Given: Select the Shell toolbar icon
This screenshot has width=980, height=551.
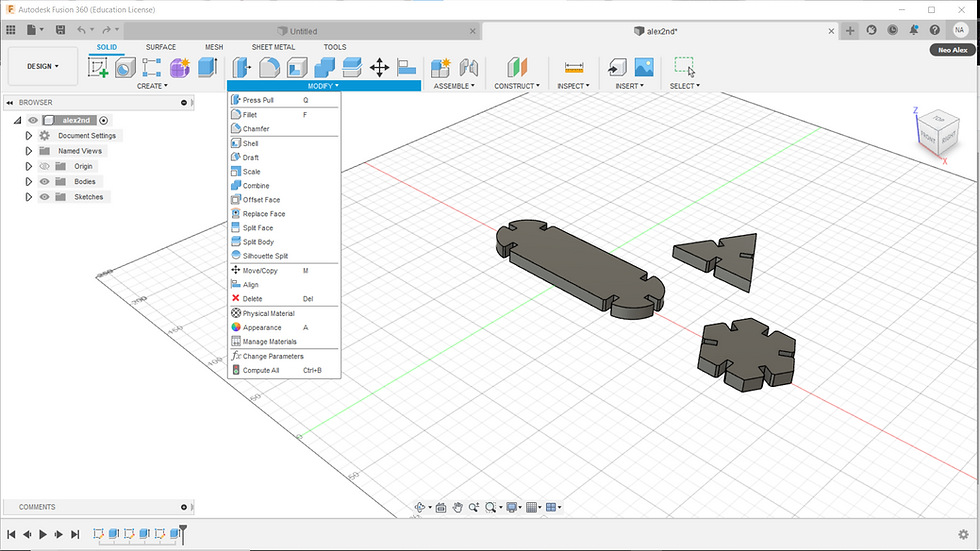Looking at the screenshot, I should pos(297,67).
